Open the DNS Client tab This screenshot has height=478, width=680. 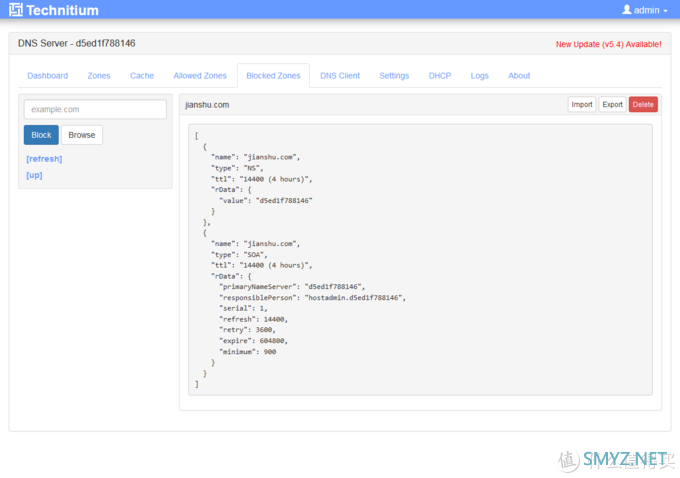(340, 76)
